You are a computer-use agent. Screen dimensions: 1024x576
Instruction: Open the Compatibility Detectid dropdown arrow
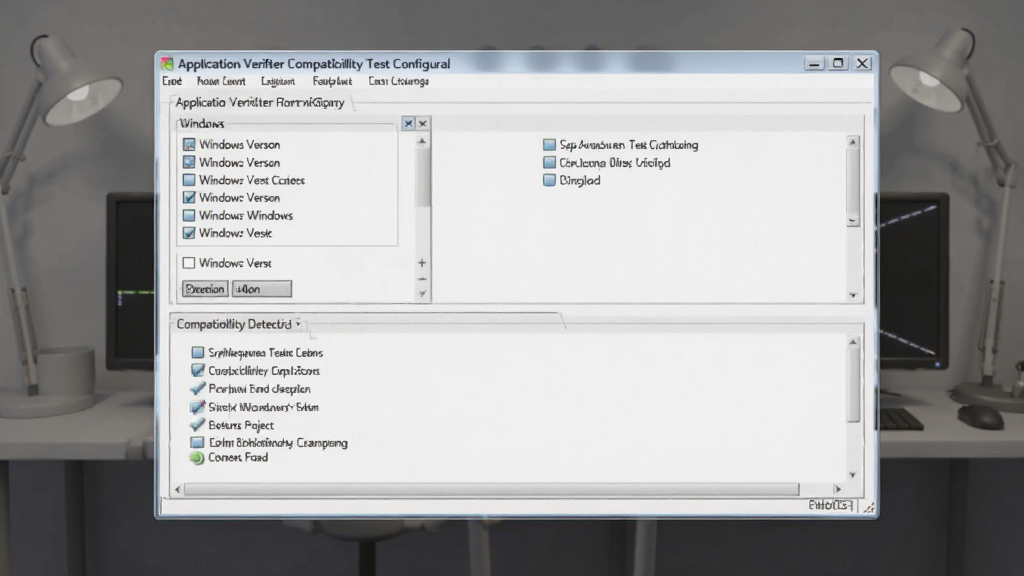pos(298,324)
